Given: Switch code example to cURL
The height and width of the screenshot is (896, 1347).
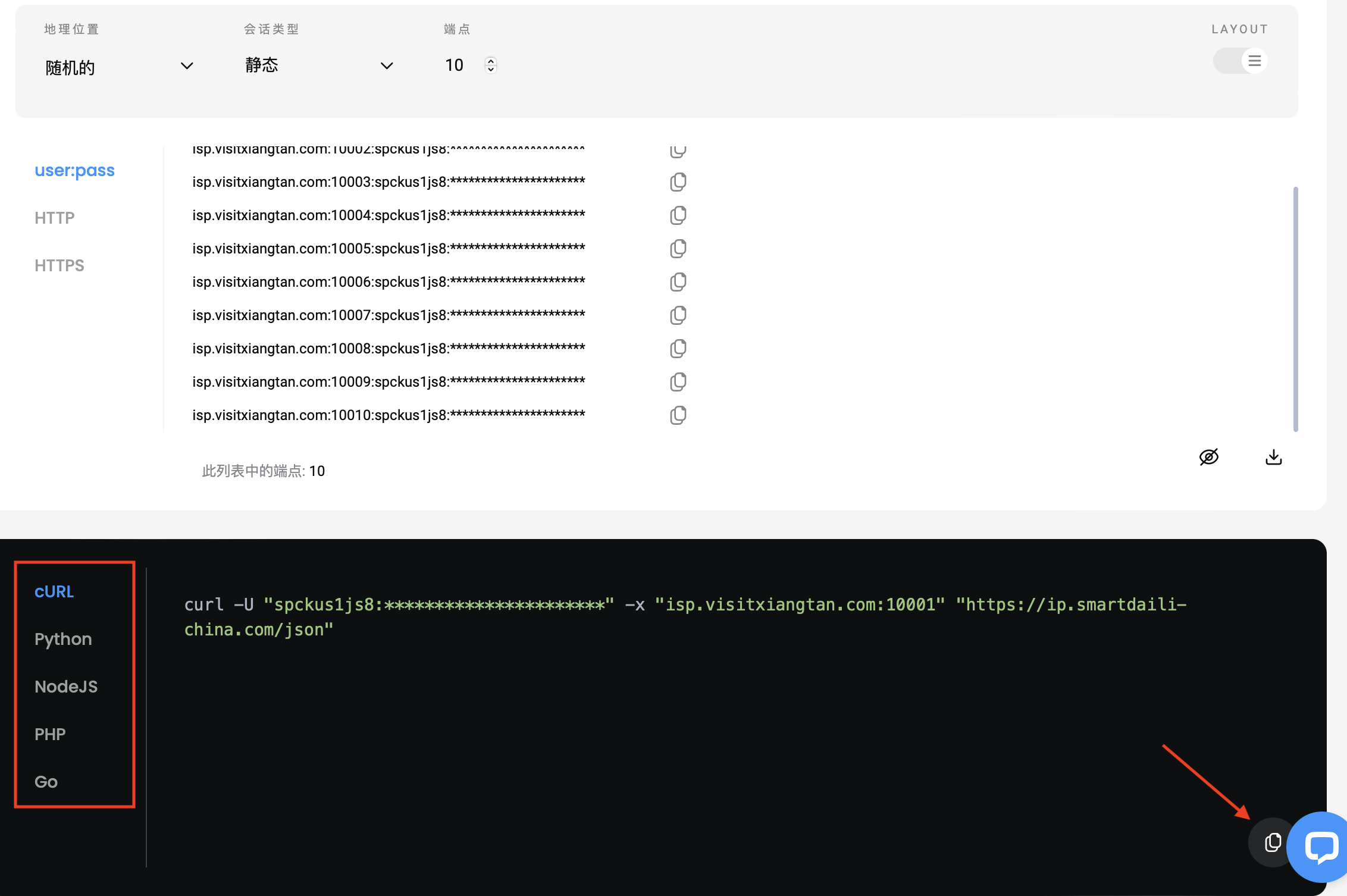Looking at the screenshot, I should pos(54,591).
